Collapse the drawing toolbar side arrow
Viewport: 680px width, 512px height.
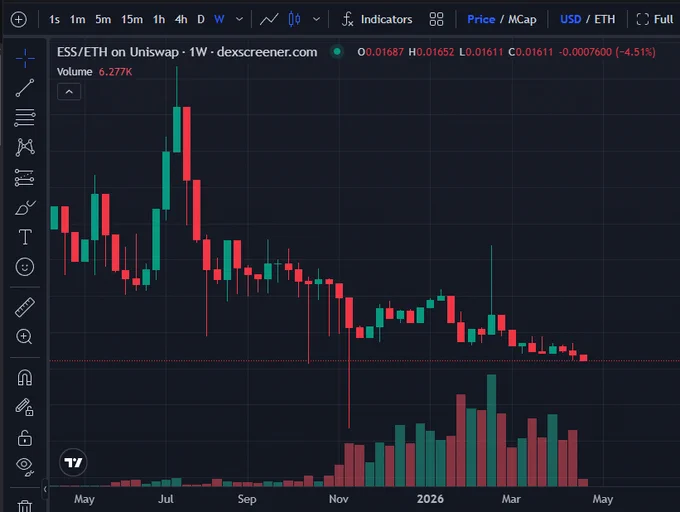[45, 489]
